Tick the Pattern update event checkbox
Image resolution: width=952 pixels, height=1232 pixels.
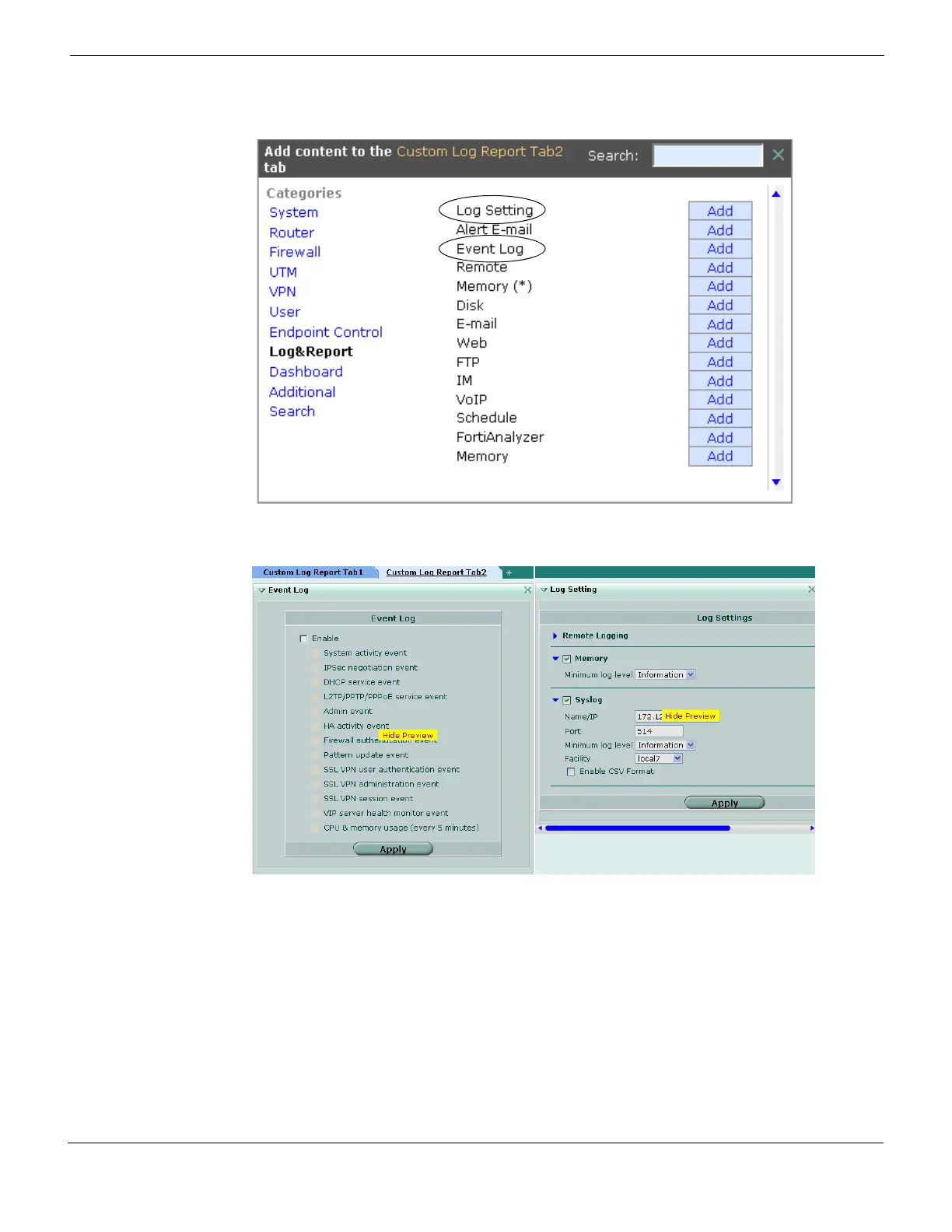pos(315,755)
